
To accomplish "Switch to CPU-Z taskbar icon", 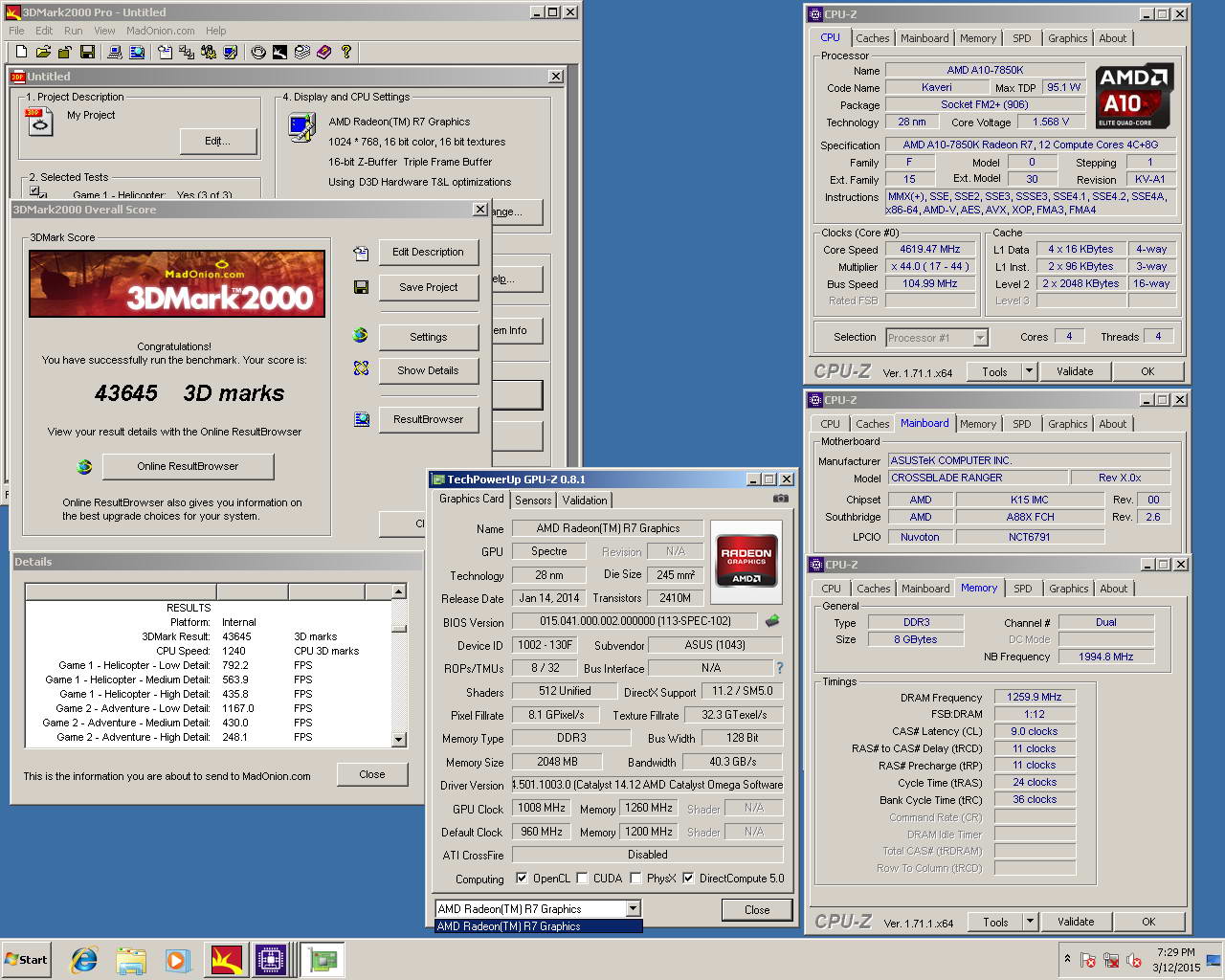I will tap(272, 960).
